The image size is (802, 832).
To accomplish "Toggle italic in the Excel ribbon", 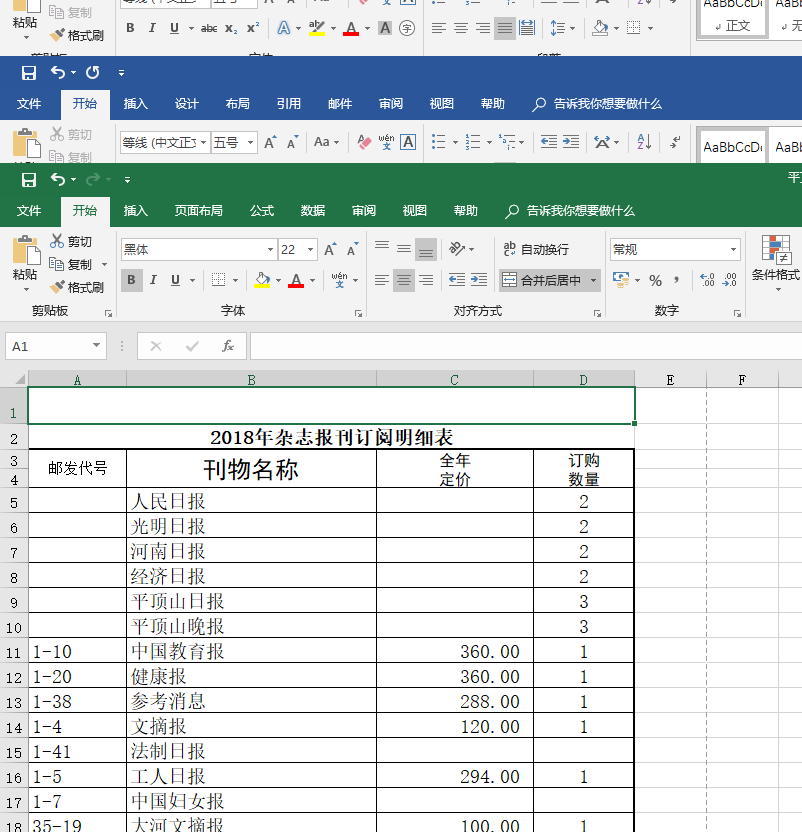I will tap(153, 280).
